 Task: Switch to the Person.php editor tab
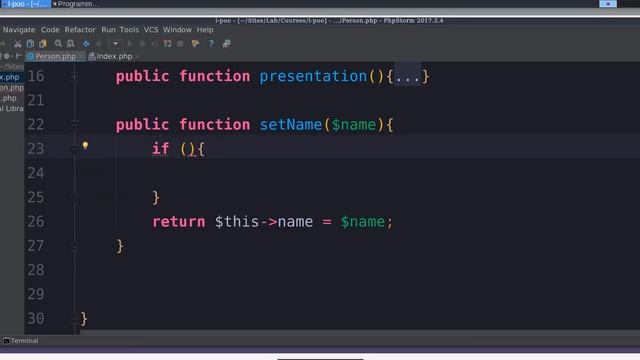(55, 56)
